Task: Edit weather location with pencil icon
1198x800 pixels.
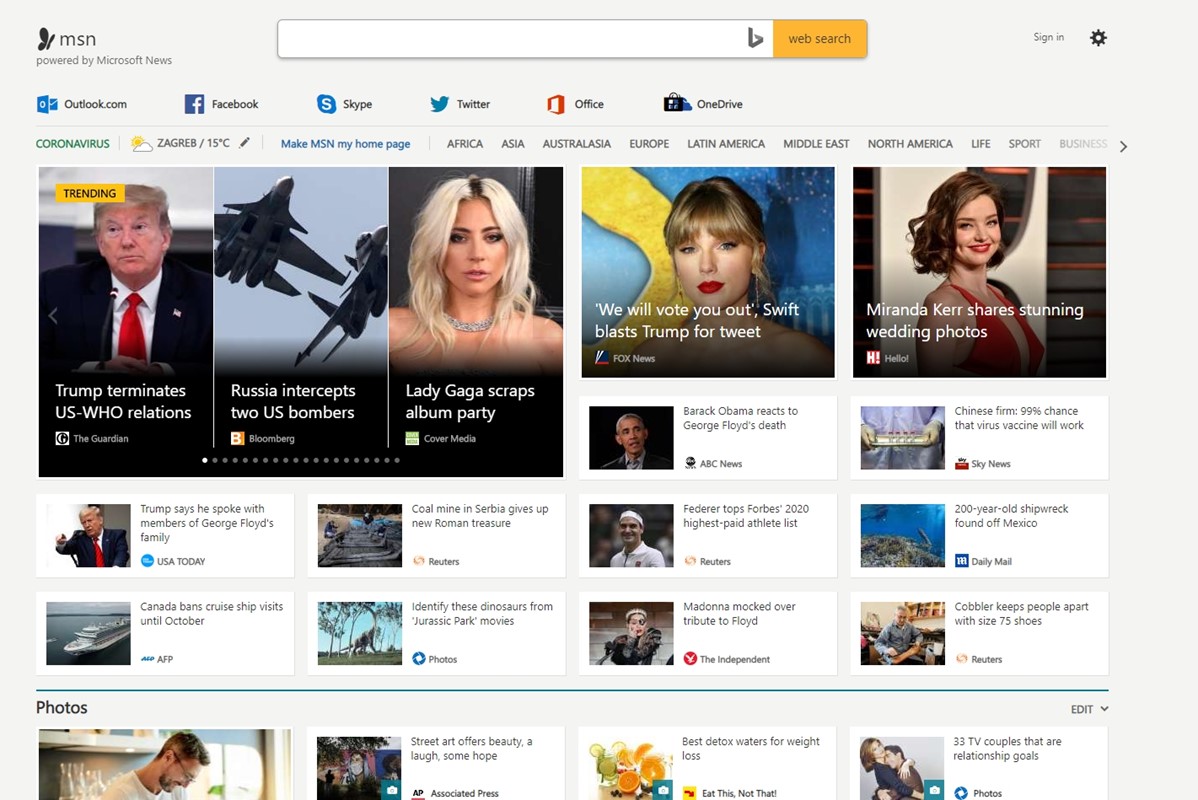Action: tap(245, 143)
